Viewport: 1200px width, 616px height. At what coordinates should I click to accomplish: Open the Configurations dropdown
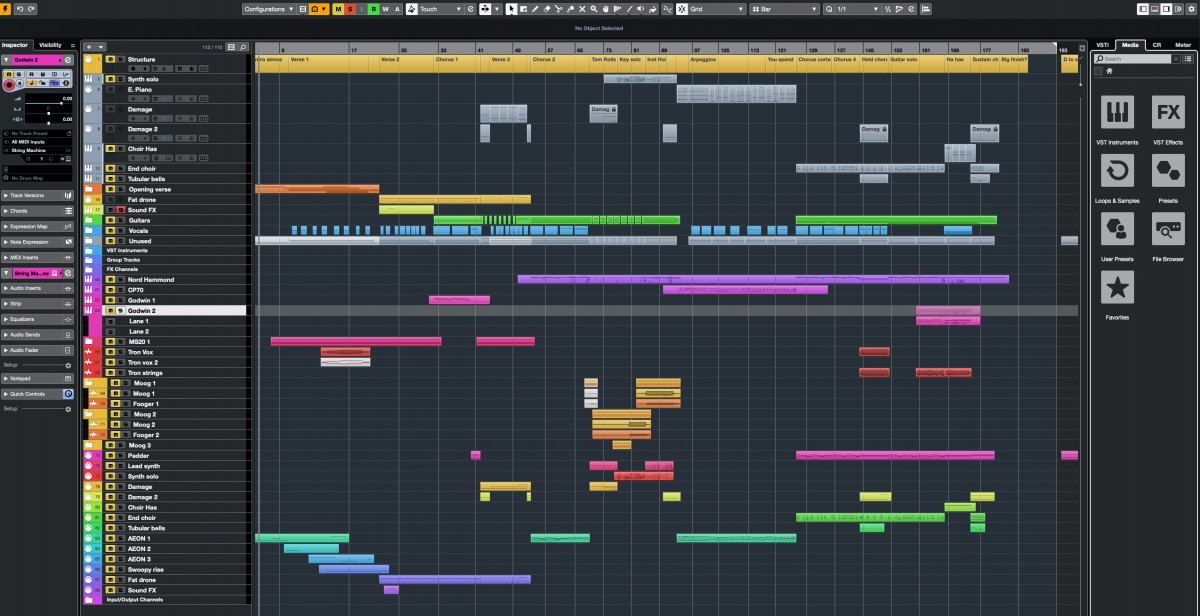coord(269,9)
